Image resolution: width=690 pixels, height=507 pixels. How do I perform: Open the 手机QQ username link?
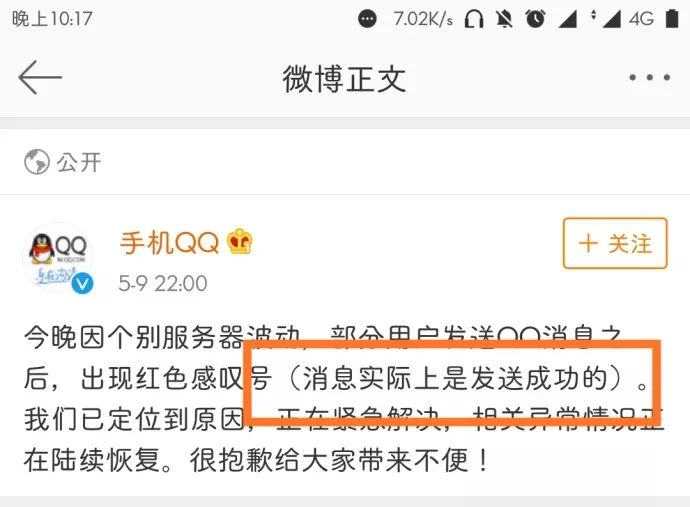coord(169,242)
